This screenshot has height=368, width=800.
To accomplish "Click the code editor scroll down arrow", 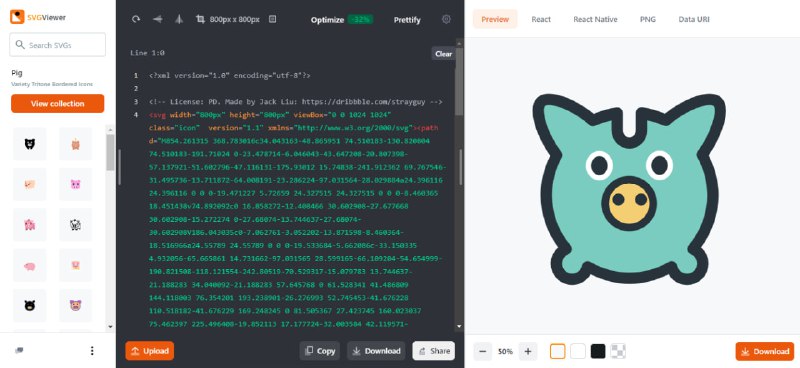I will [x=459, y=326].
